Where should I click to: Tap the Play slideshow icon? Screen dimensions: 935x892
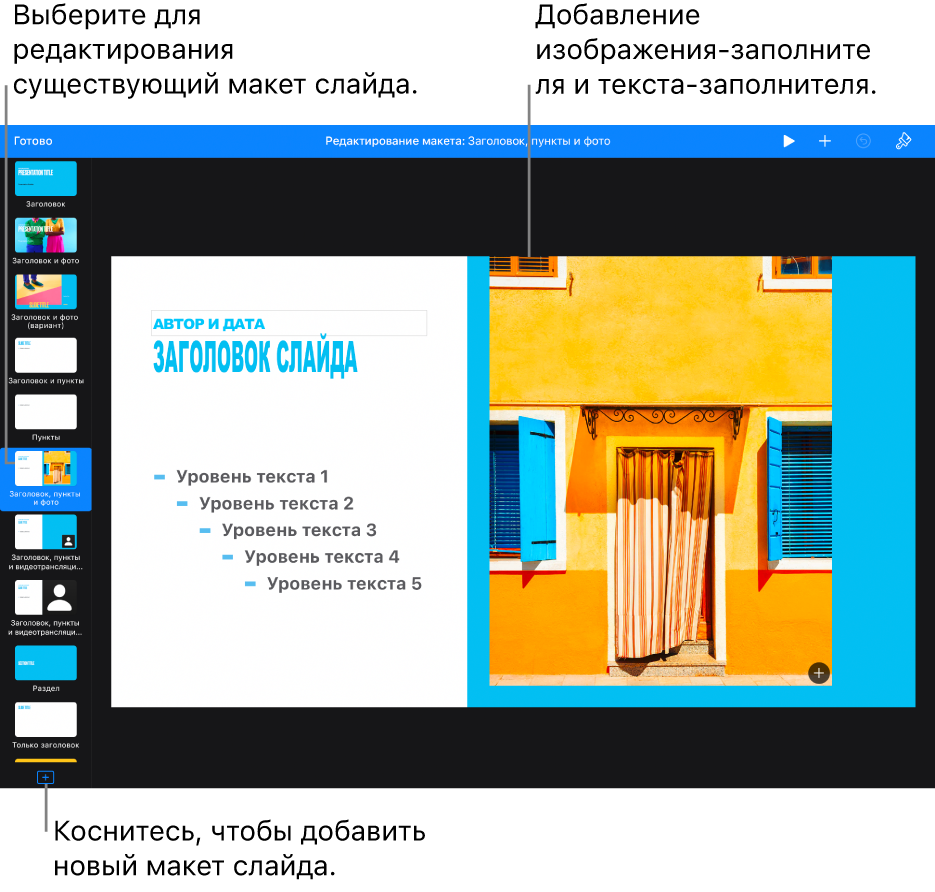(788, 141)
